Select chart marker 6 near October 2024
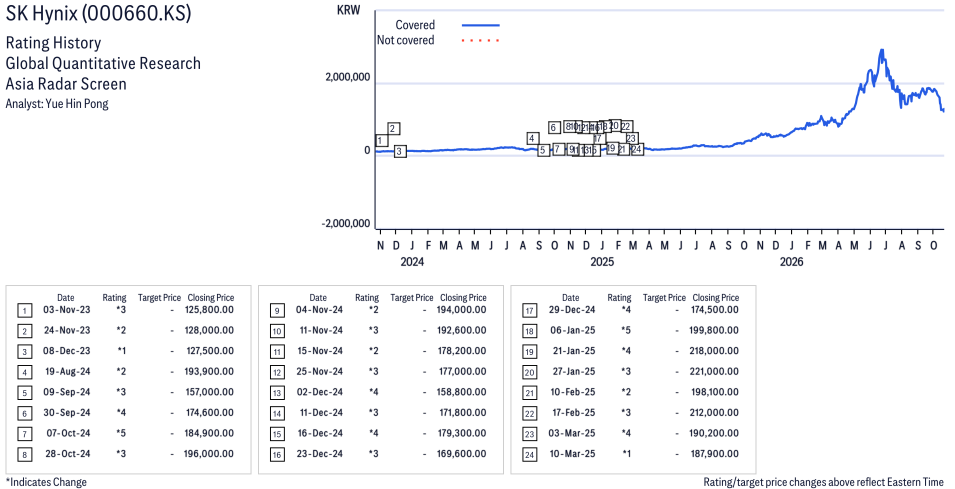955x489 pixels. click(554, 127)
